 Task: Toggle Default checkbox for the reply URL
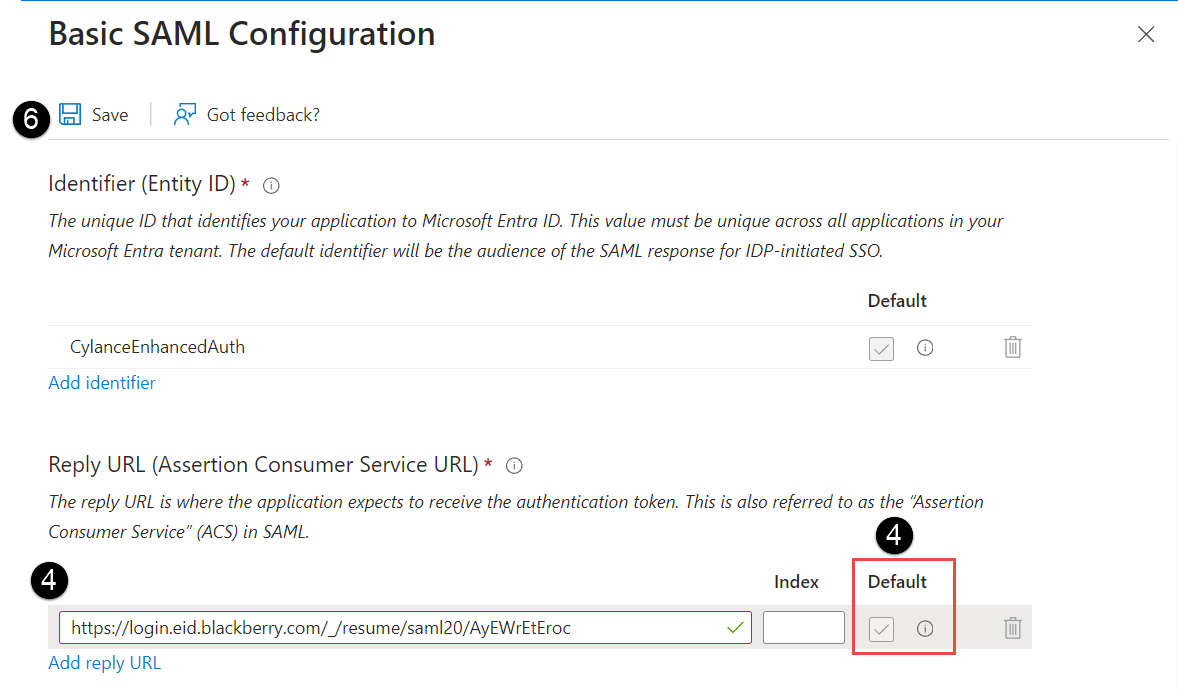881,628
